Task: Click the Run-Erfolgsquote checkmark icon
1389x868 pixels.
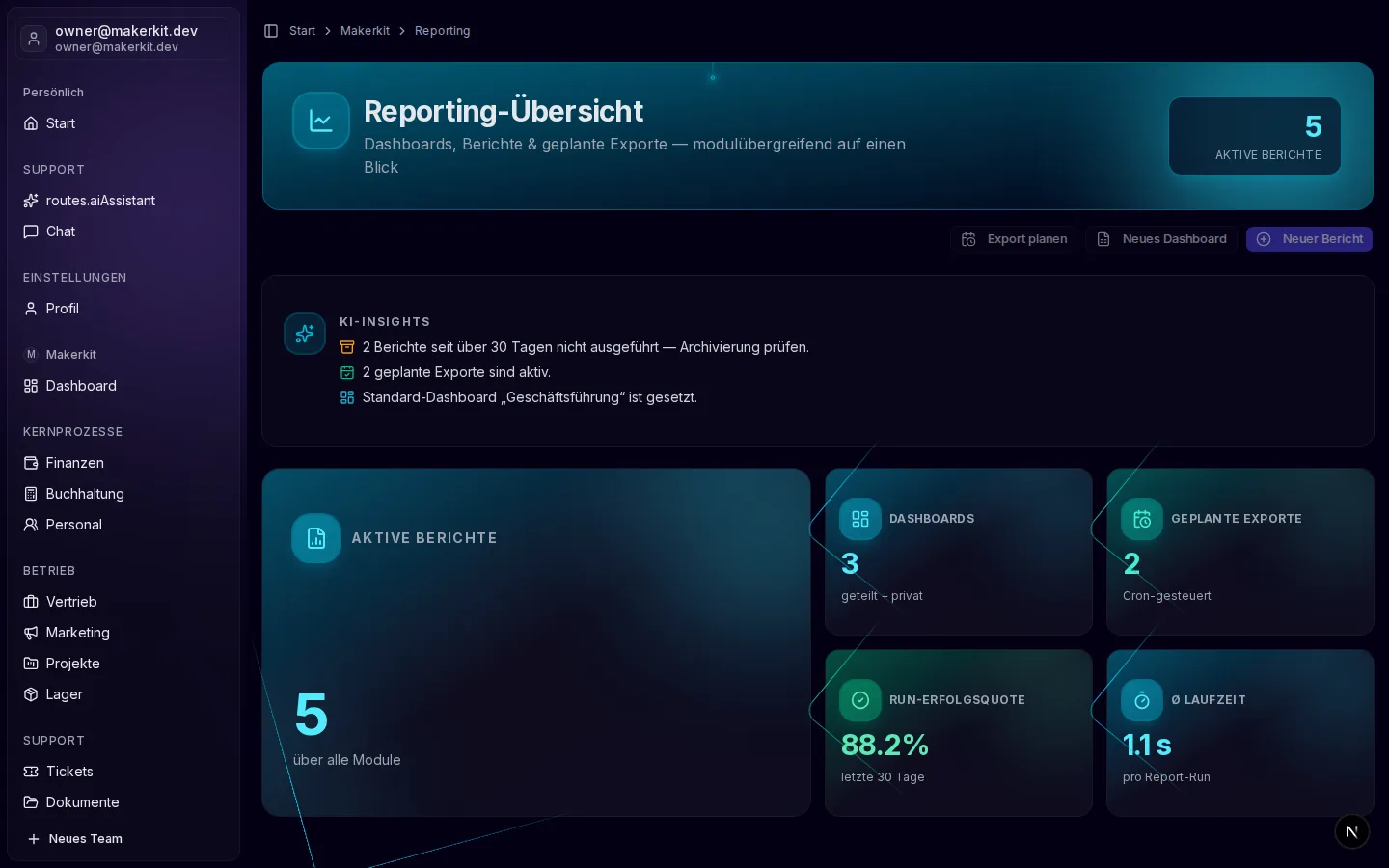Action: tap(860, 700)
